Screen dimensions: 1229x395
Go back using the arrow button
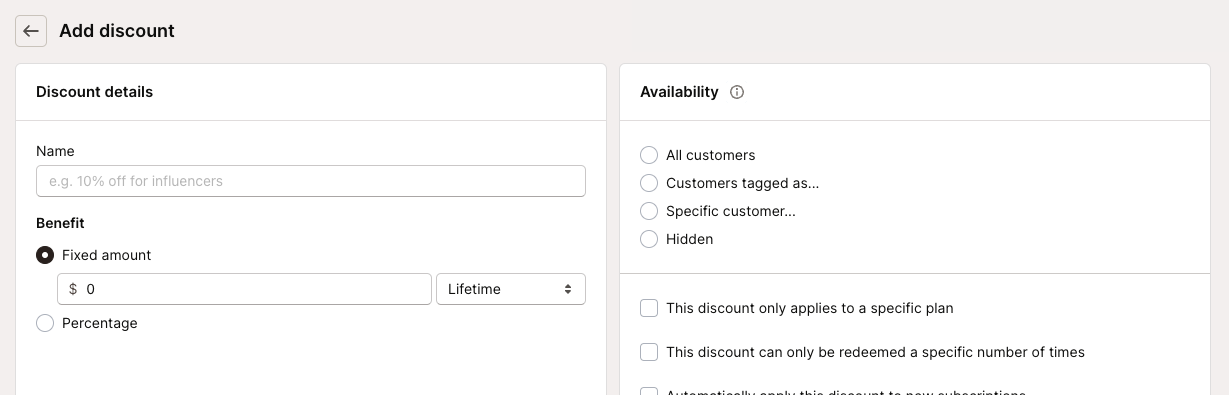coord(31,31)
